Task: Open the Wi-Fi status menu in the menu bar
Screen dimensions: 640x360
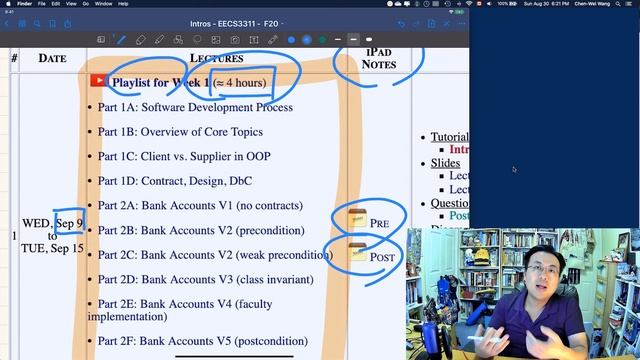Action: coord(469,4)
